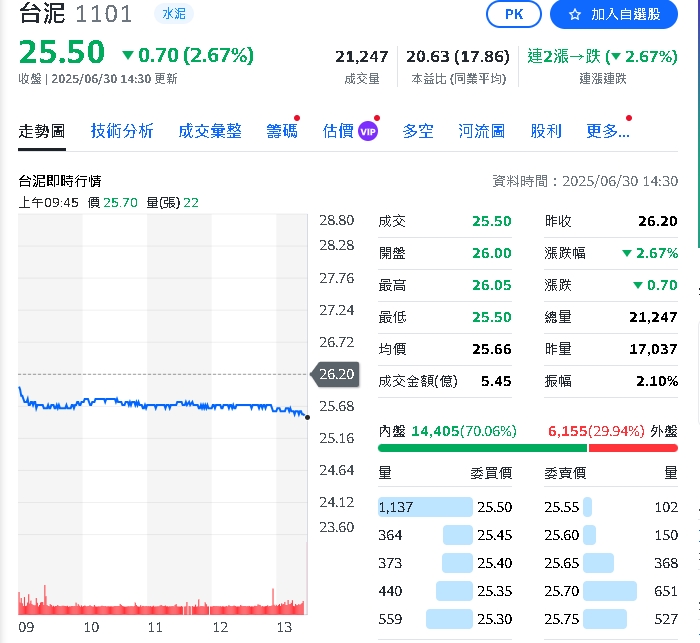Click the 昨量 value 17,037
700x643 pixels.
pos(654,349)
